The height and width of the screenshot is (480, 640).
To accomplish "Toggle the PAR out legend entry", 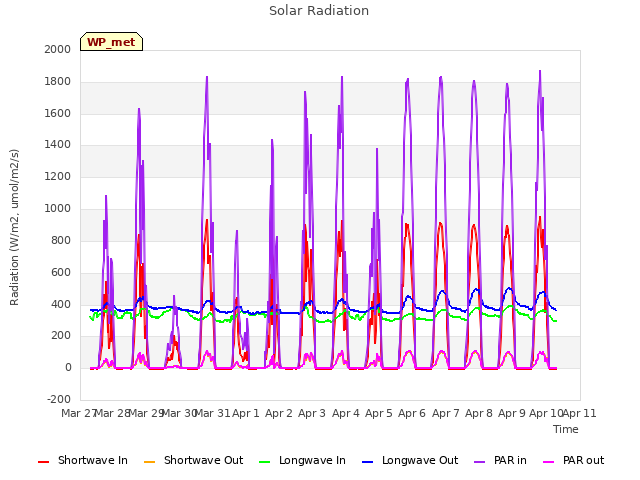I will [573, 460].
